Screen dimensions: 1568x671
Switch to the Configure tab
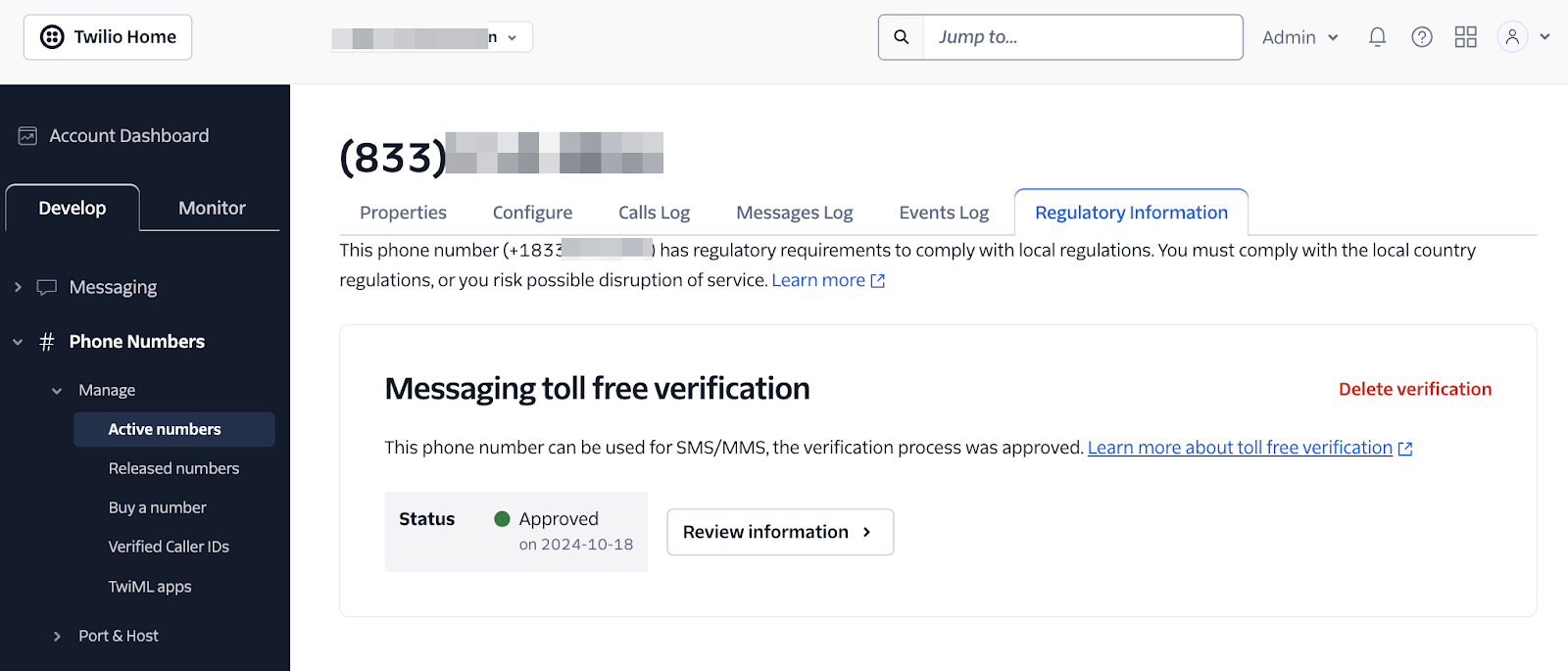[x=532, y=213]
